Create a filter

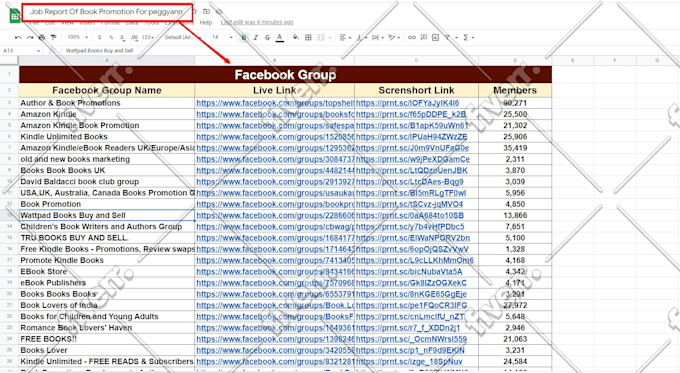(x=449, y=38)
